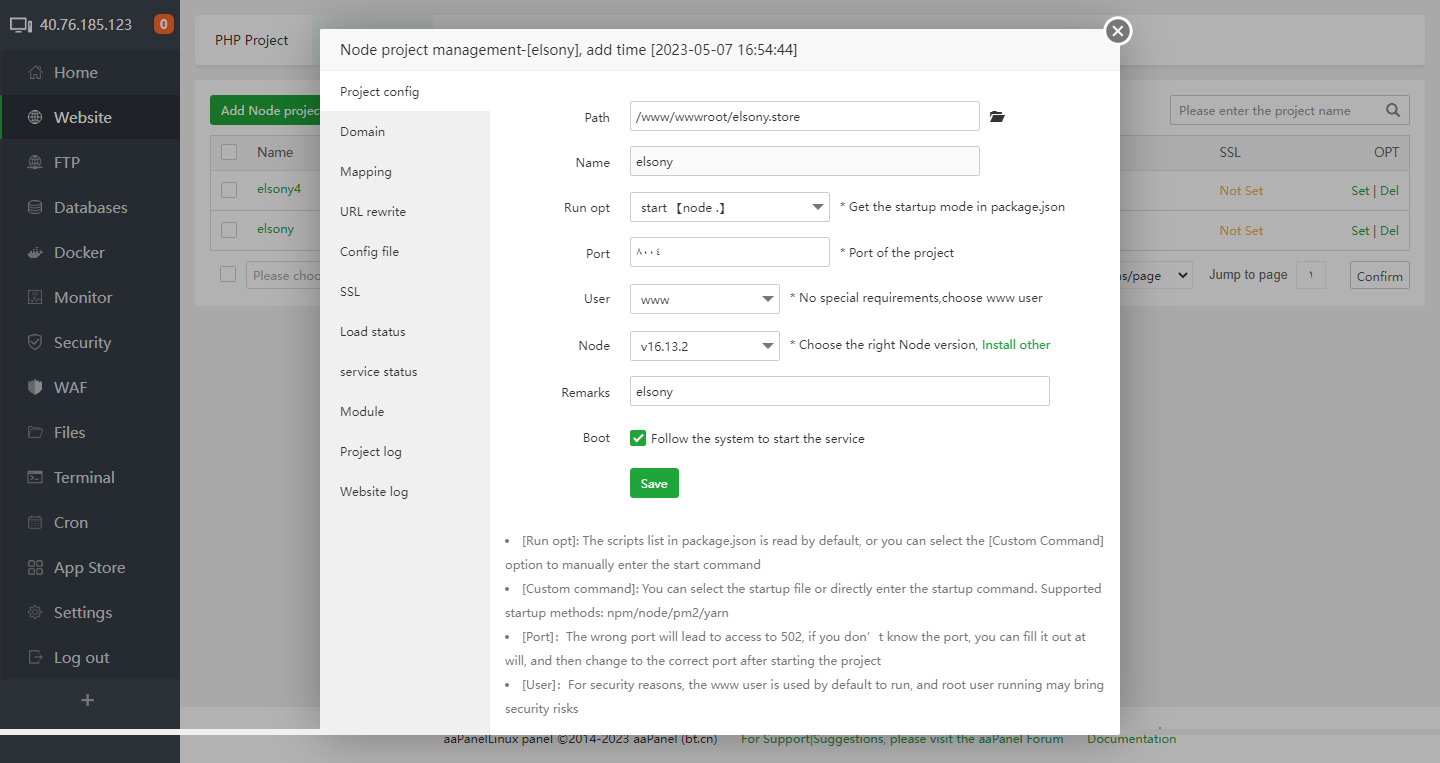1440x763 pixels.
Task: Open Terminal from the sidebar
Action: (x=36, y=478)
